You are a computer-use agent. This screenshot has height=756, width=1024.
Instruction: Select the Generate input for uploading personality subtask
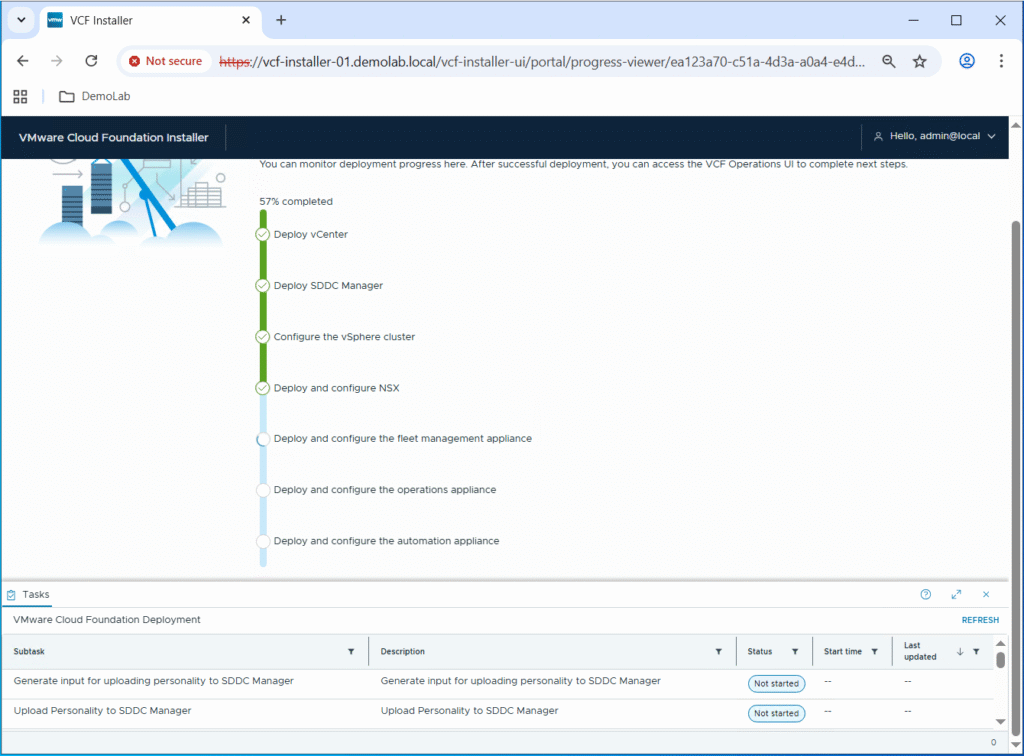point(153,681)
